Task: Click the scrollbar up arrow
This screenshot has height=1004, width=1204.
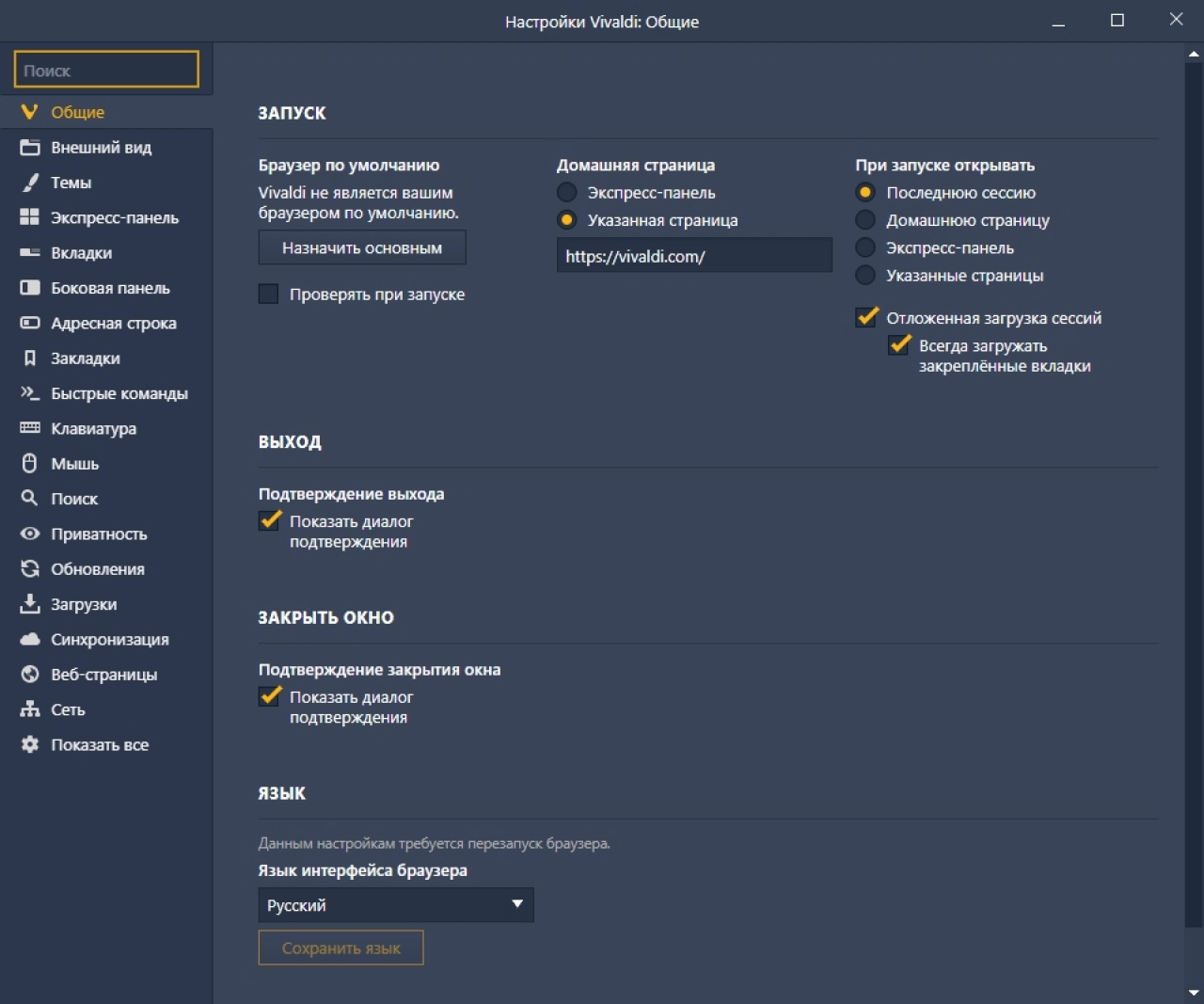Action: tap(1194, 54)
